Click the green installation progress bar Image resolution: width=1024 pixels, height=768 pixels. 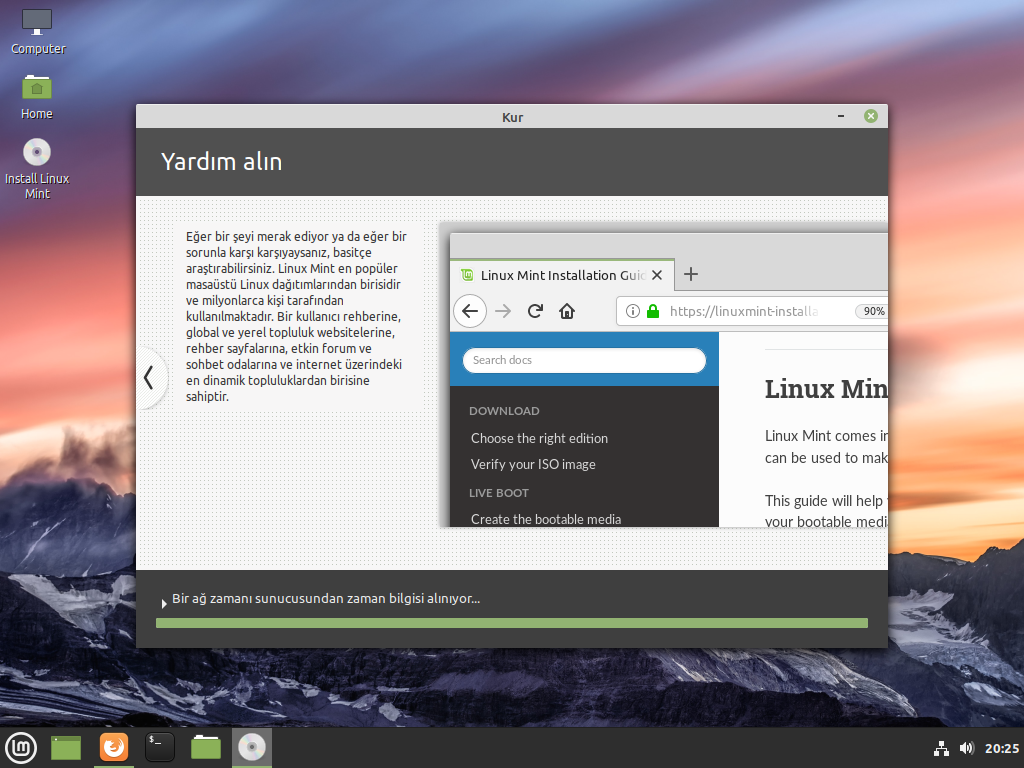click(512, 623)
